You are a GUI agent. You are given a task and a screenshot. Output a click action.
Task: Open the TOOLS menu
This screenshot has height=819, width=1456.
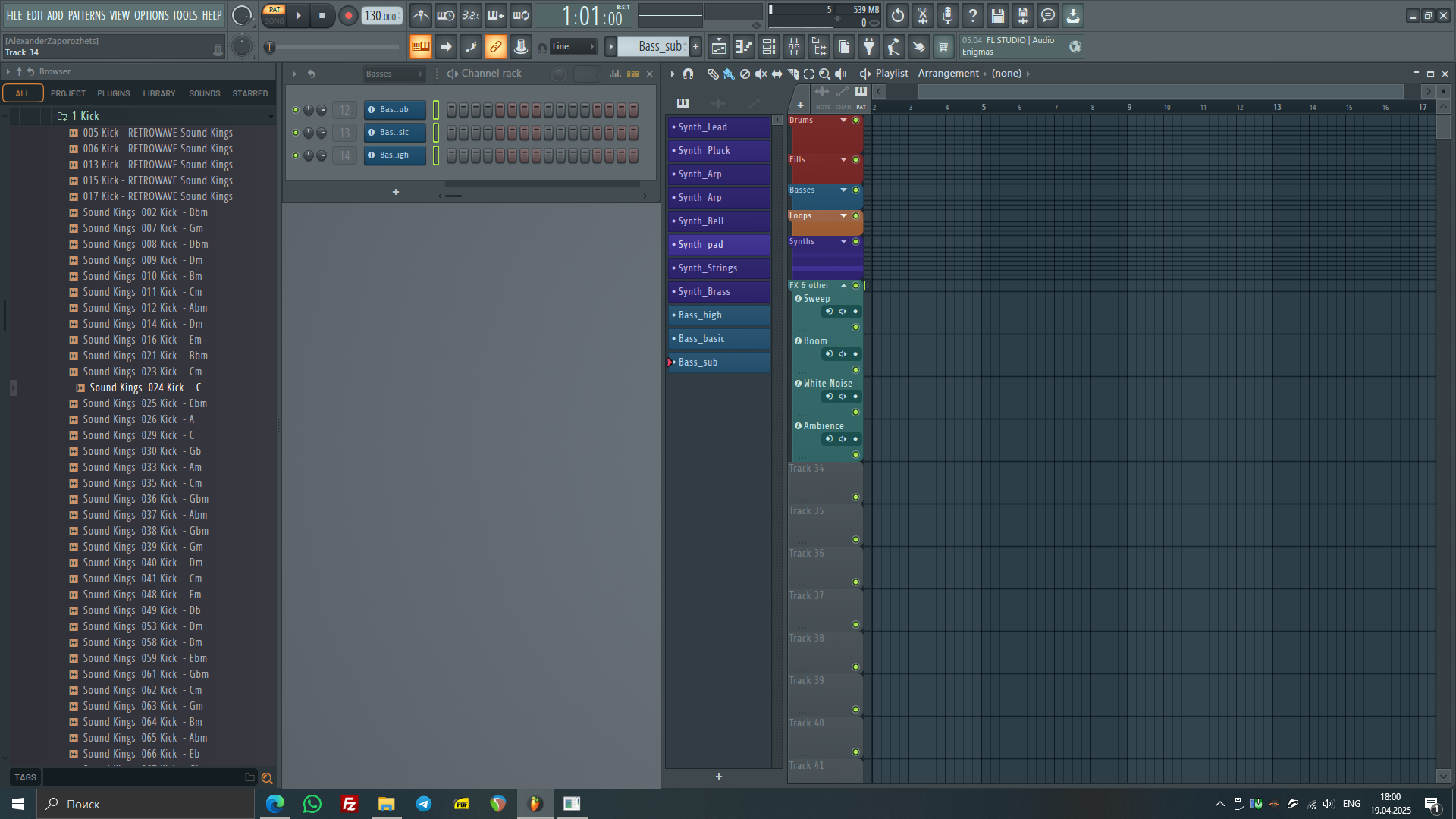click(x=185, y=15)
